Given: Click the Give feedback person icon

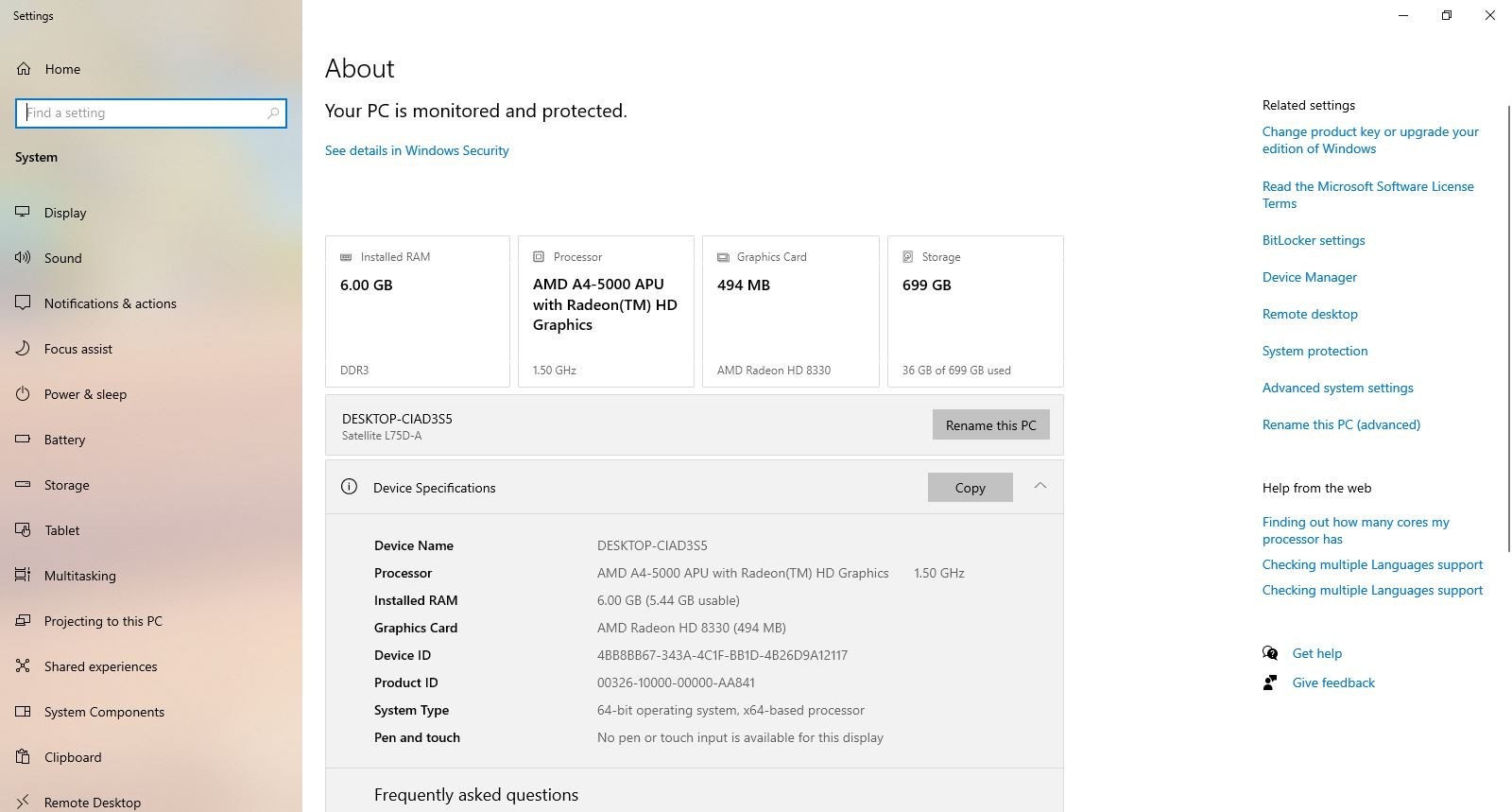Looking at the screenshot, I should click(1270, 682).
